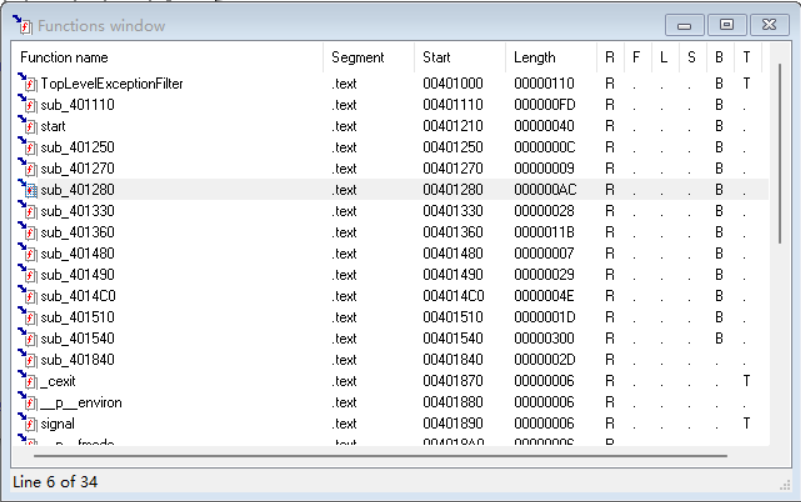
Task: Select function sub_401490
Action: pyautogui.click(x=78, y=275)
